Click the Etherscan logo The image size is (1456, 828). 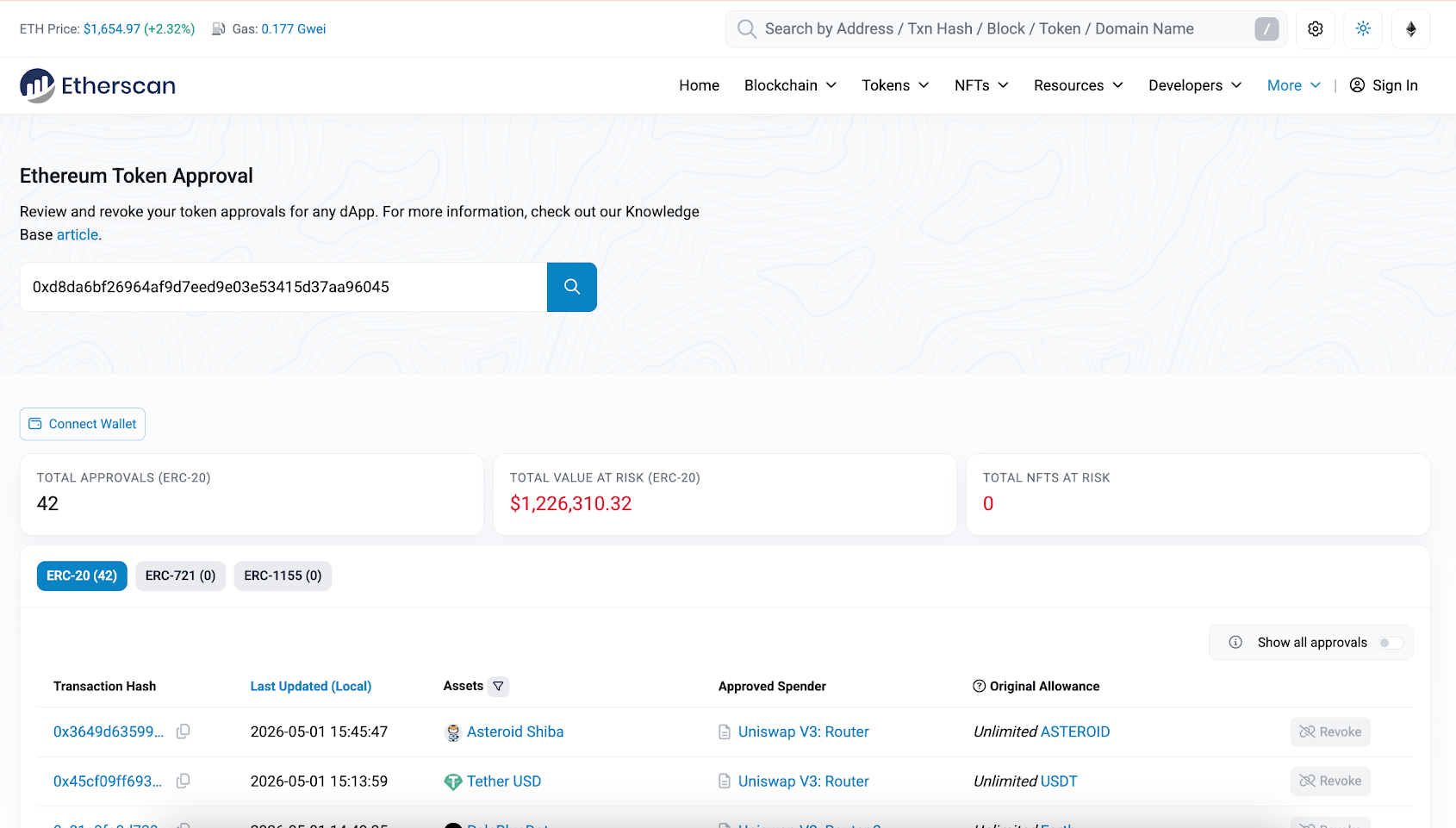[97, 85]
